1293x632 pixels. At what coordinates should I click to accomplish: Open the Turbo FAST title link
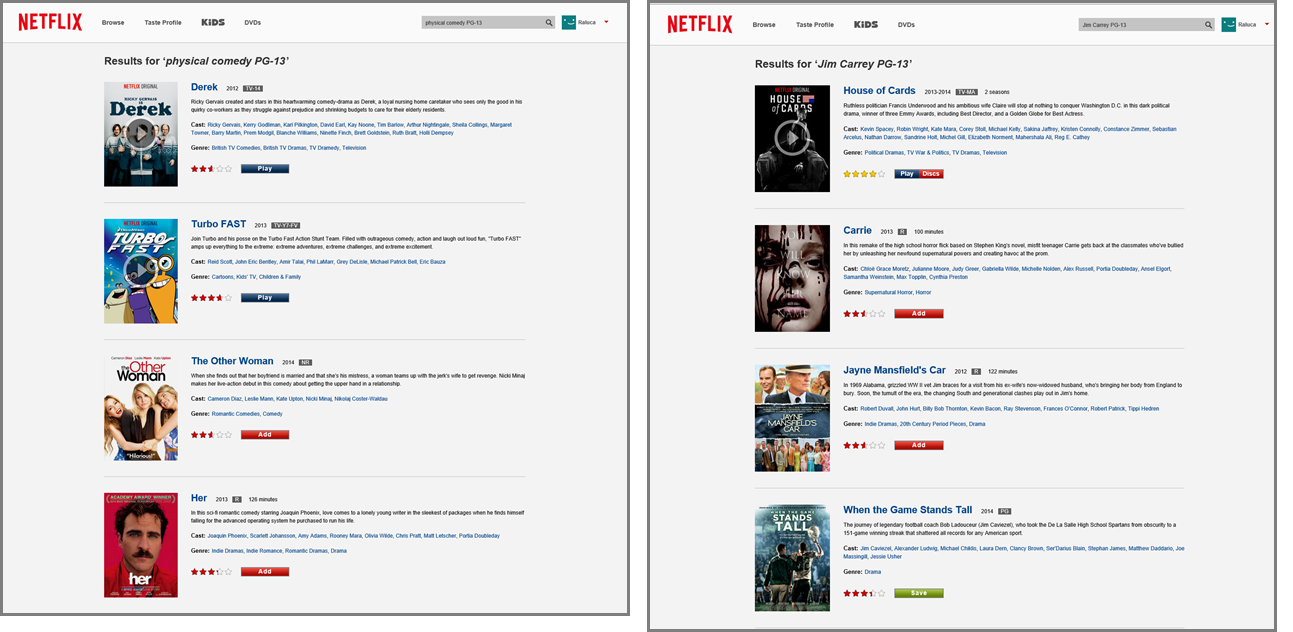218,224
